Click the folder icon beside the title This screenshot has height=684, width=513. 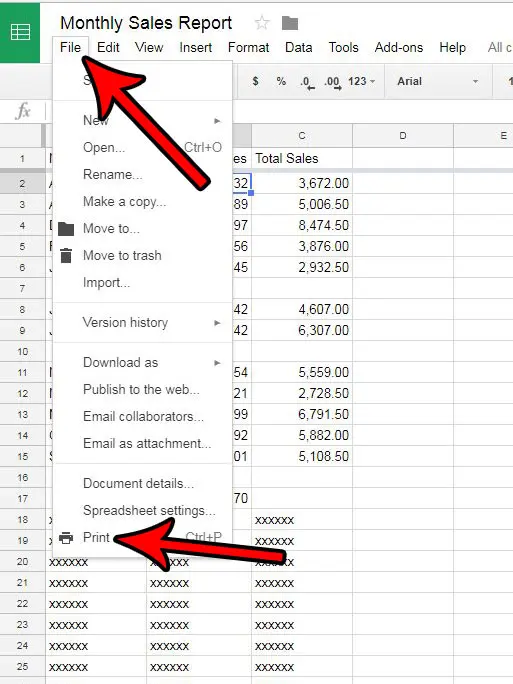(290, 23)
